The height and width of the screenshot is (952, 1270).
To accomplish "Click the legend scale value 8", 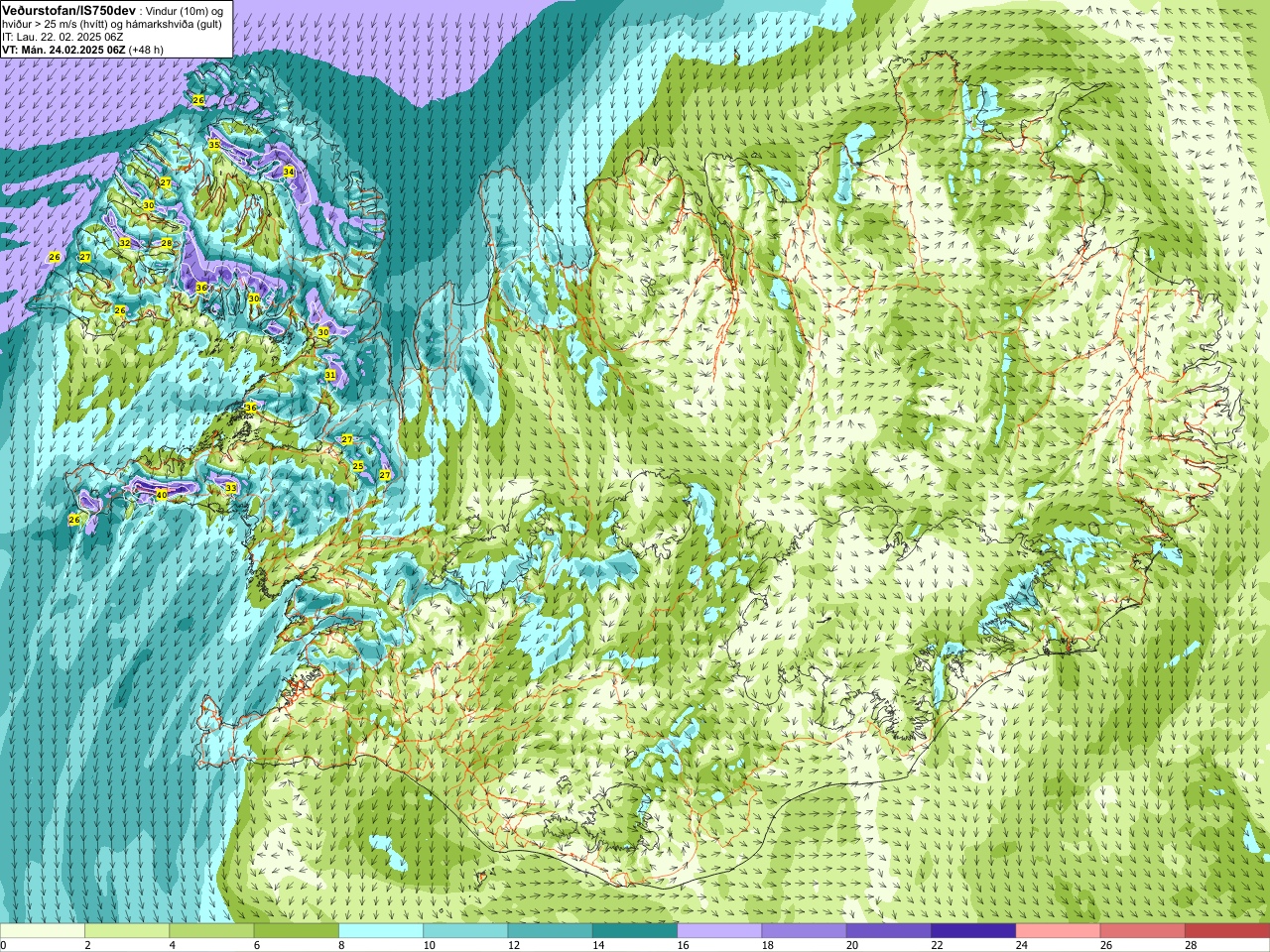I will [x=343, y=945].
